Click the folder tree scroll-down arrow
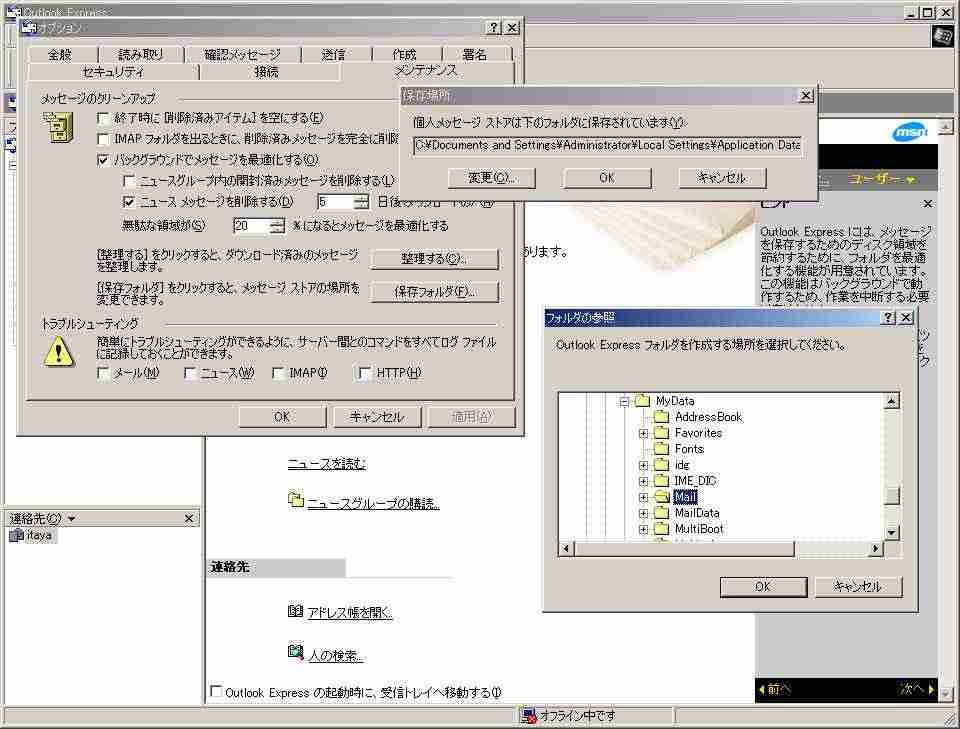The width and height of the screenshot is (960, 729). (x=892, y=533)
